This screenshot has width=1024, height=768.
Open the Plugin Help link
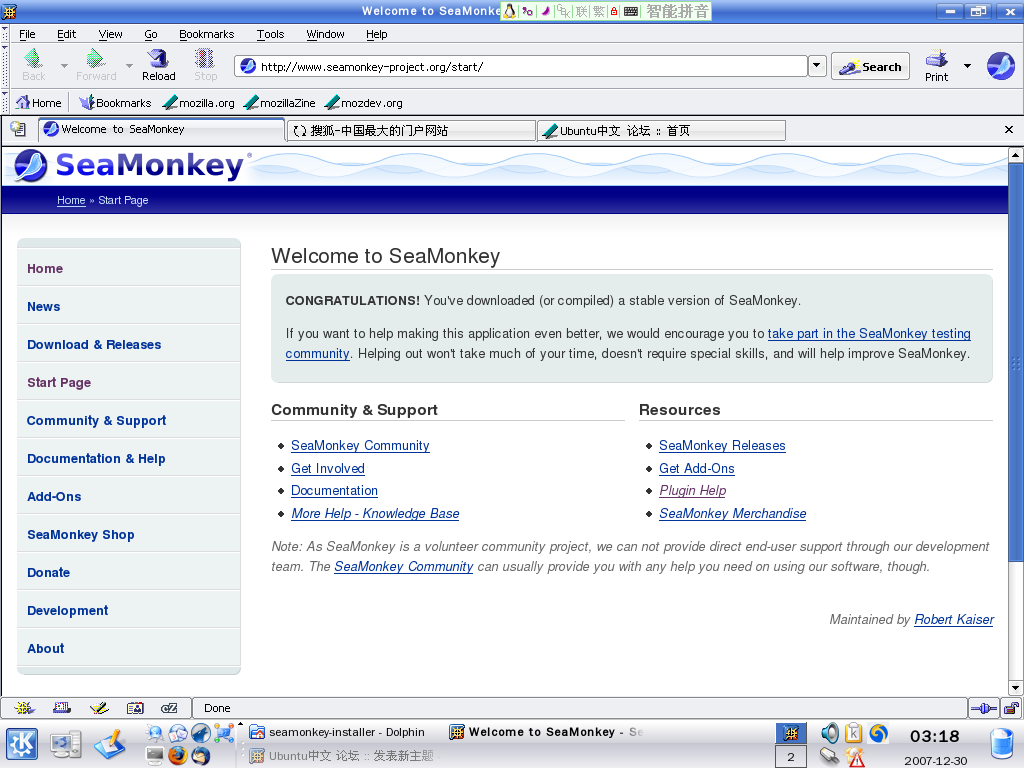(x=692, y=490)
